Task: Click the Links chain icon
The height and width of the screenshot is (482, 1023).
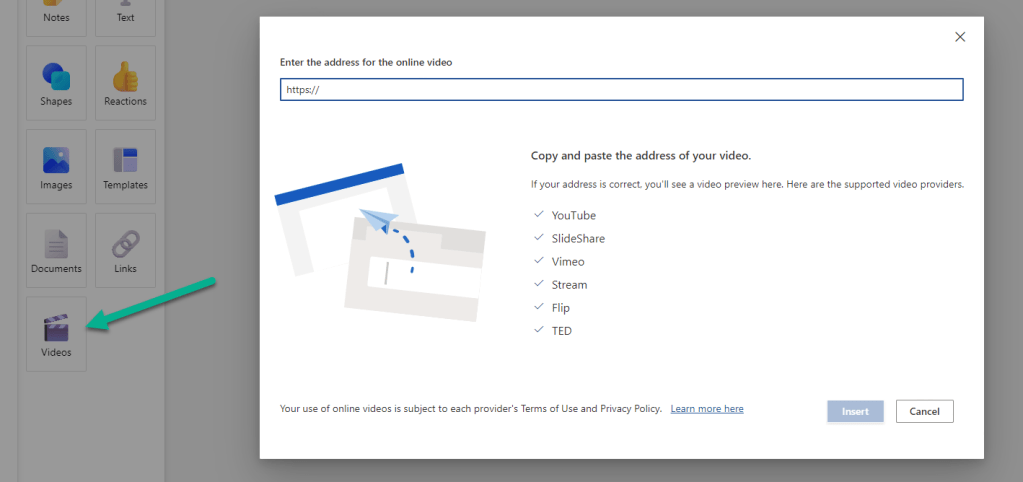Action: (x=125, y=245)
